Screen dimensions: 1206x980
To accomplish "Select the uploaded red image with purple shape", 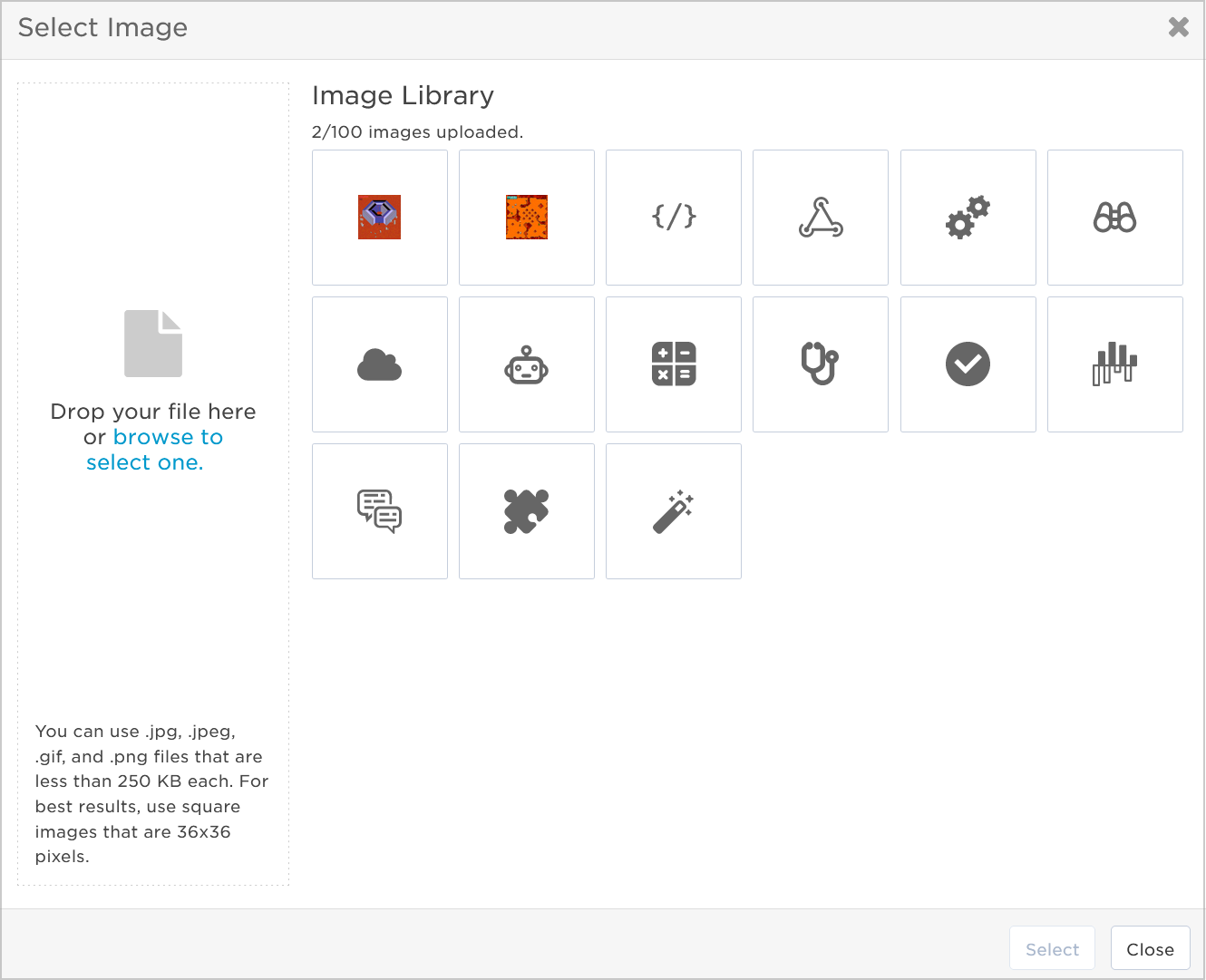I will tap(380, 218).
